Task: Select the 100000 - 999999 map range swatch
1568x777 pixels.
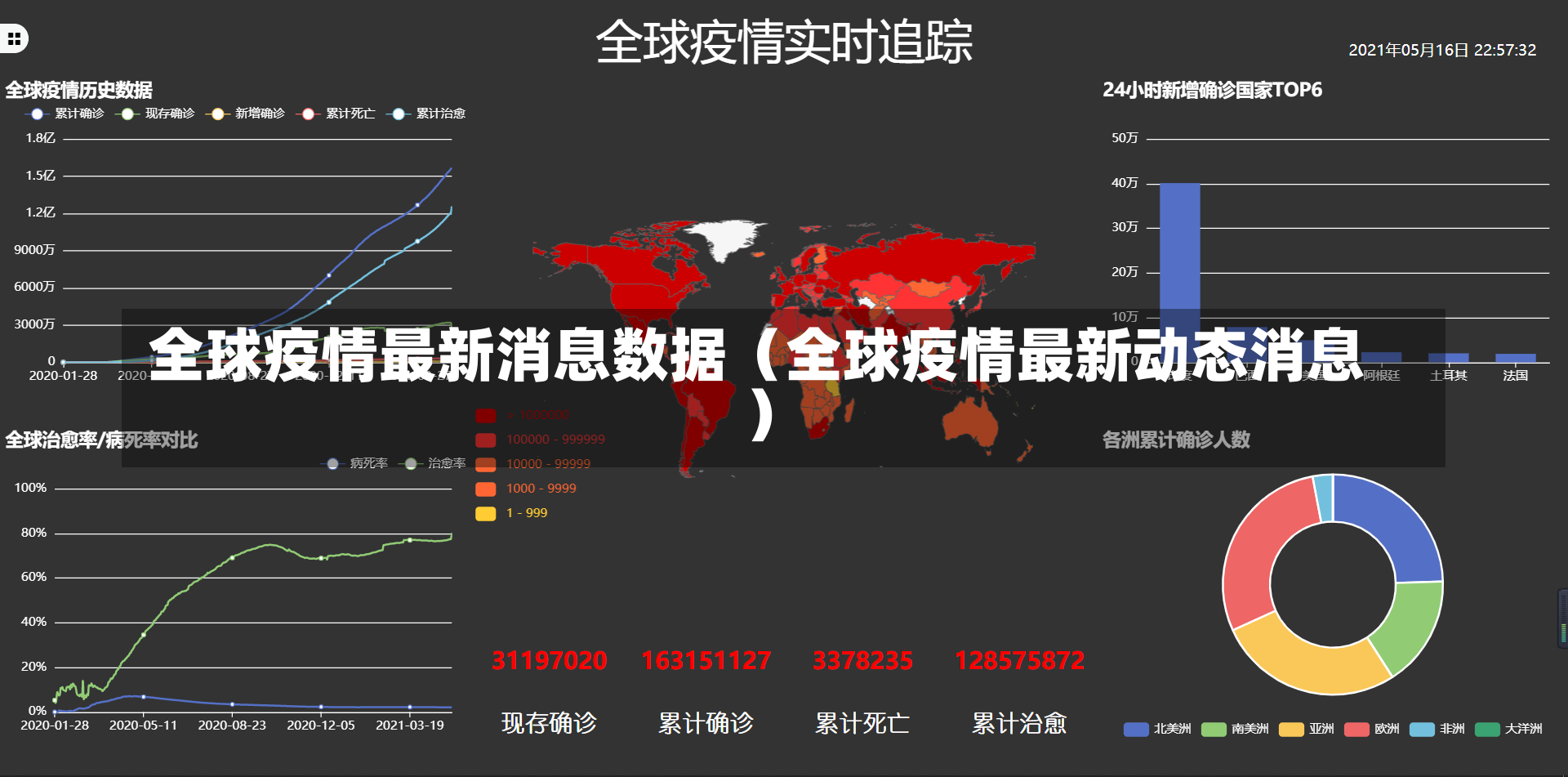Action: pyautogui.click(x=486, y=440)
